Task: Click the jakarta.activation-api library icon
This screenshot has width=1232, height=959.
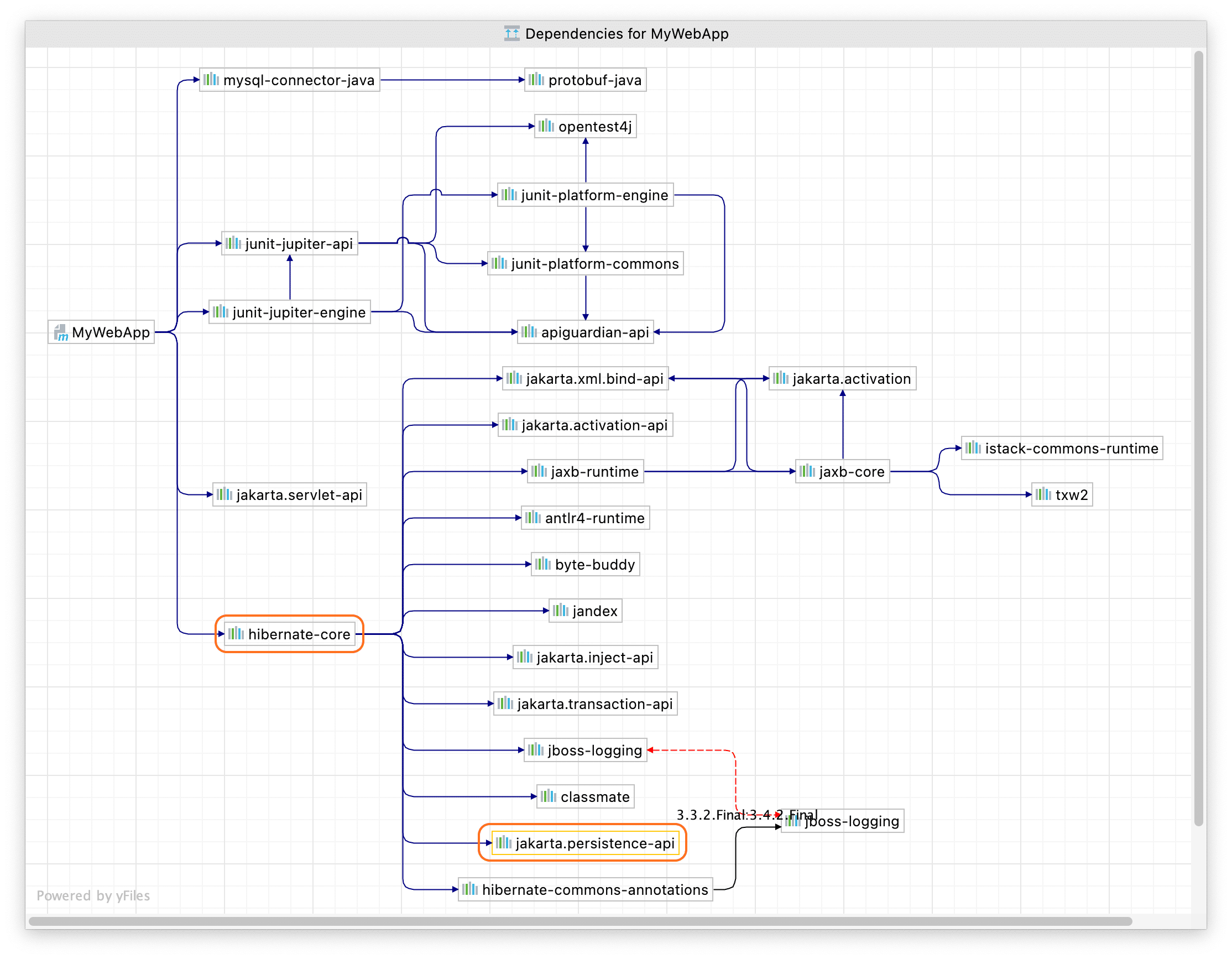Action: coord(509,425)
